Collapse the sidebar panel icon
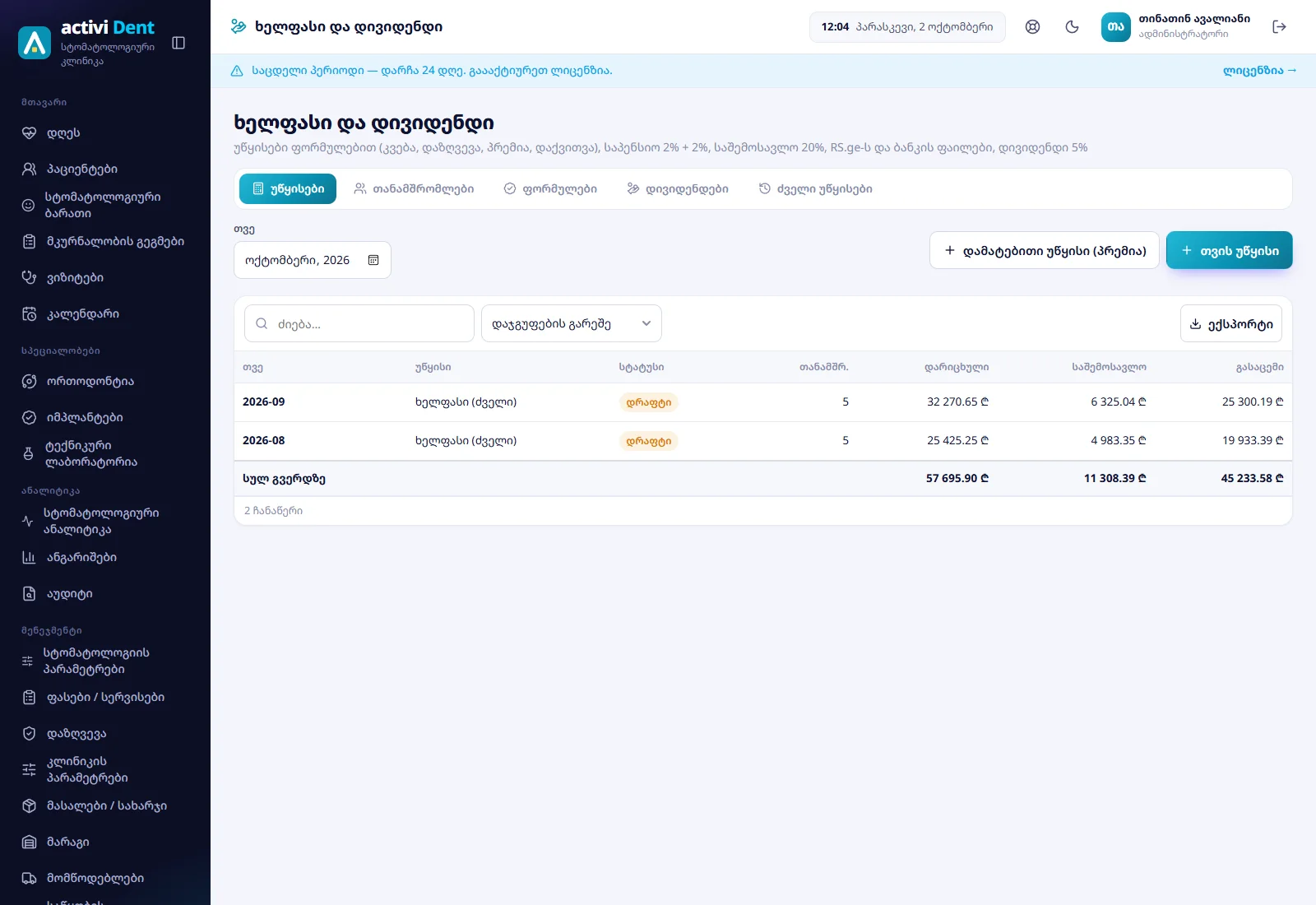This screenshot has height=905, width=1316. pos(178,43)
